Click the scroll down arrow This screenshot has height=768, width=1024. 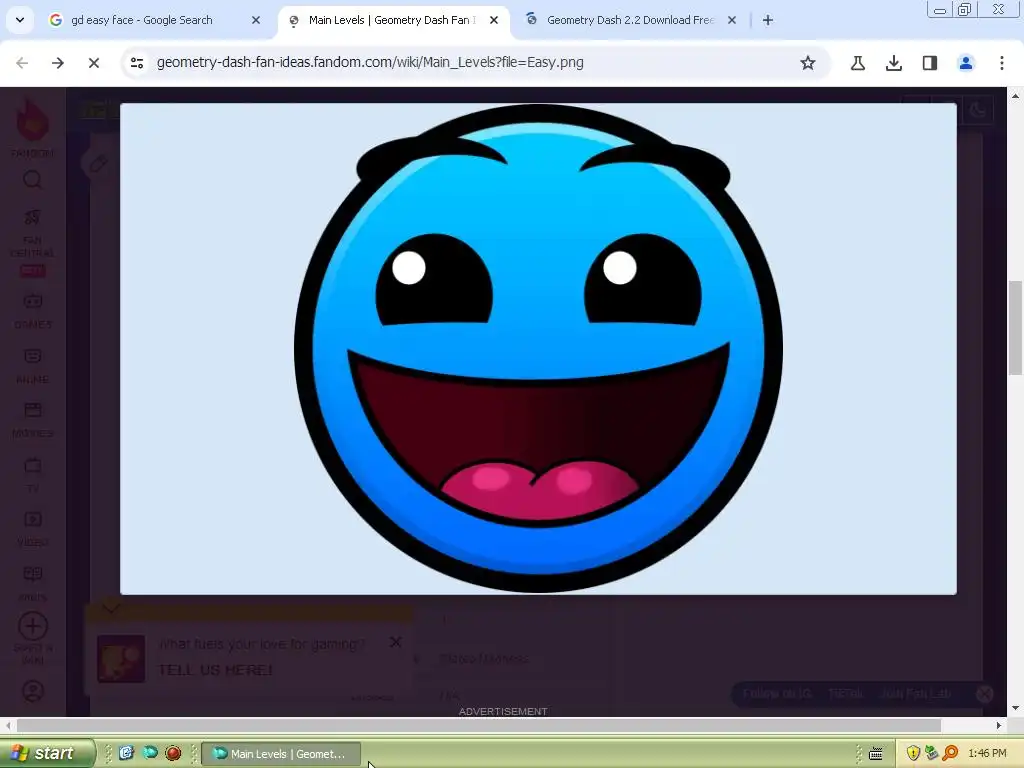(x=1015, y=708)
